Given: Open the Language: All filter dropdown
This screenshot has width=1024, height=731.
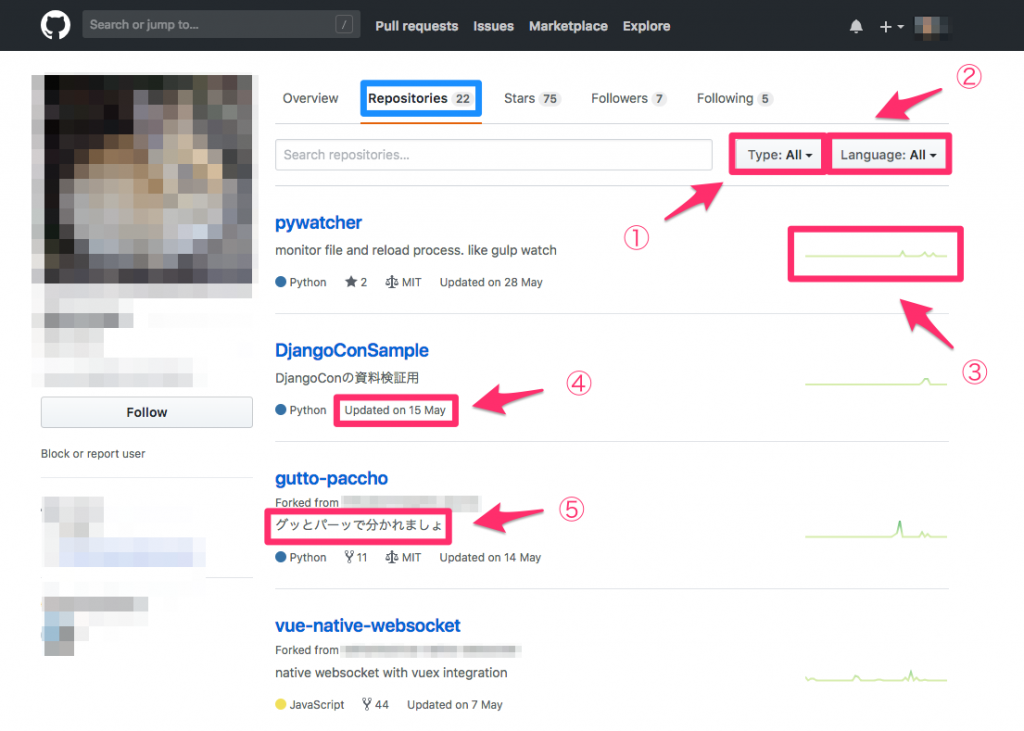Looking at the screenshot, I should click(889, 154).
